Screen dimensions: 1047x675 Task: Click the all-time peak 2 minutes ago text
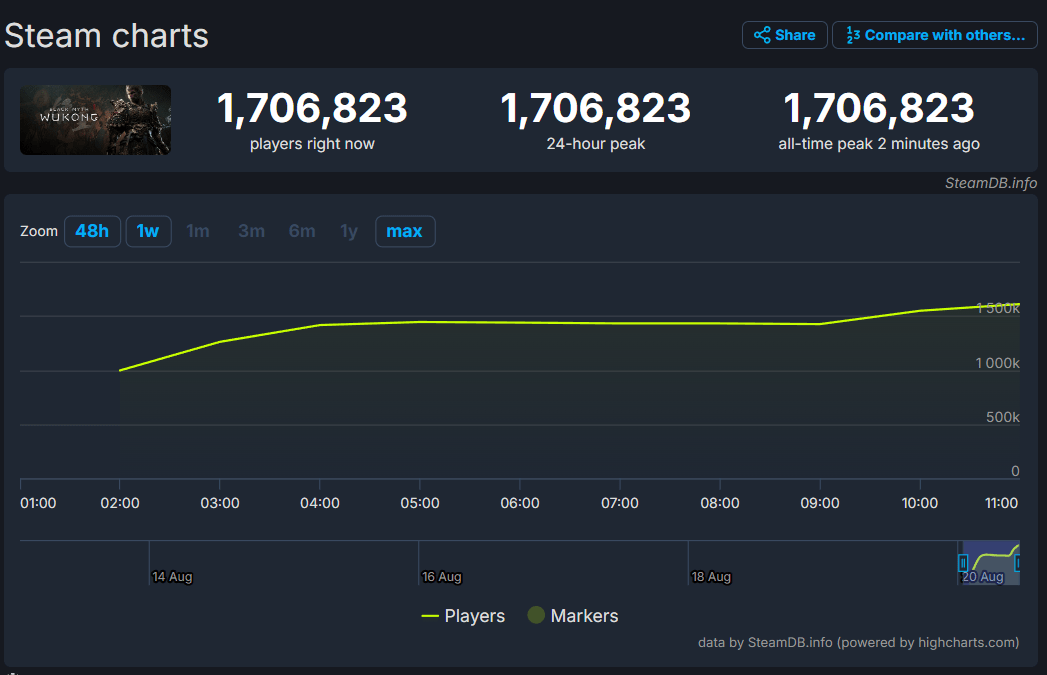879,144
